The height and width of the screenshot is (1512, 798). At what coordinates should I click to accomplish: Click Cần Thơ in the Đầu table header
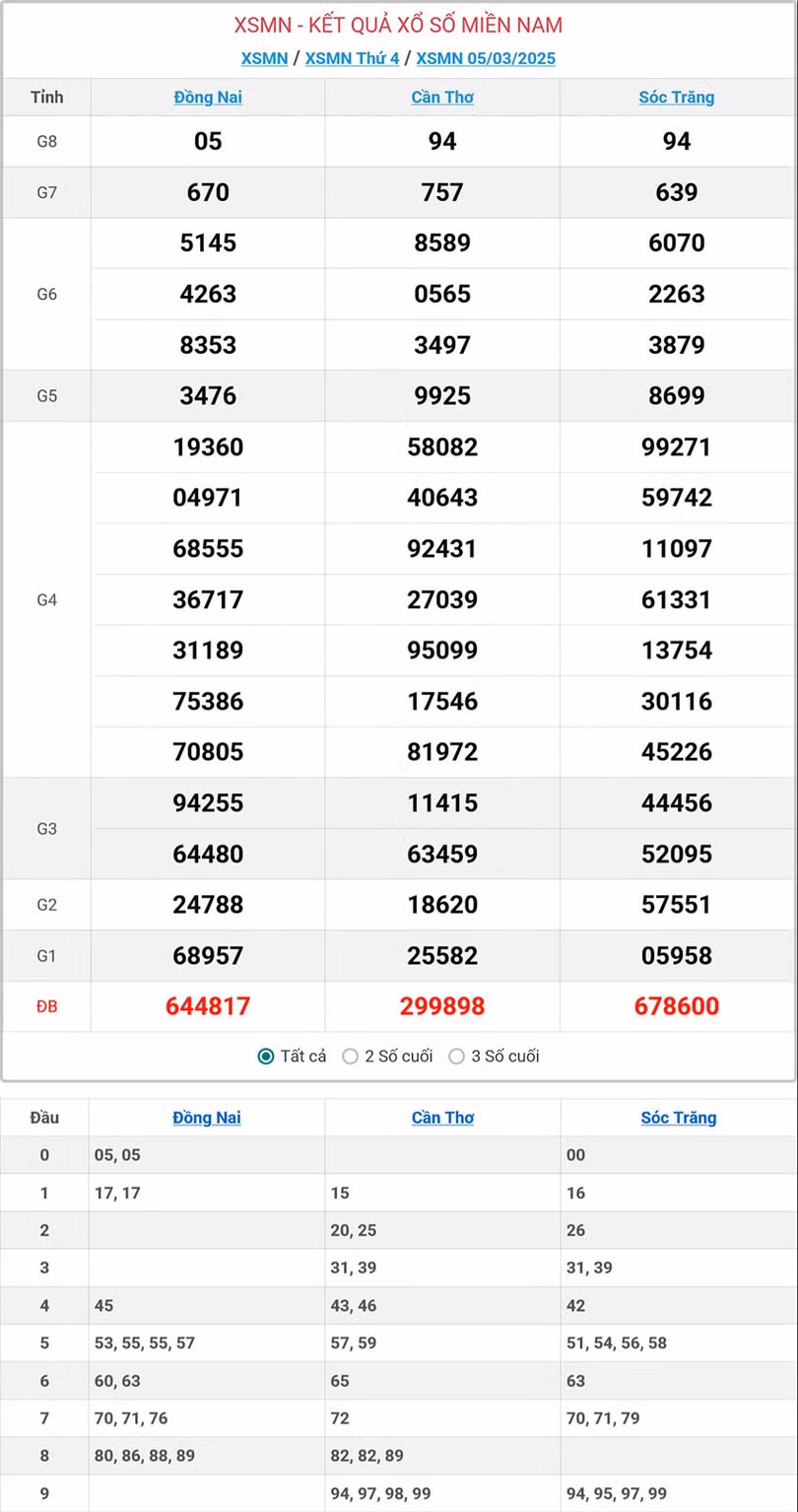[x=442, y=1118]
